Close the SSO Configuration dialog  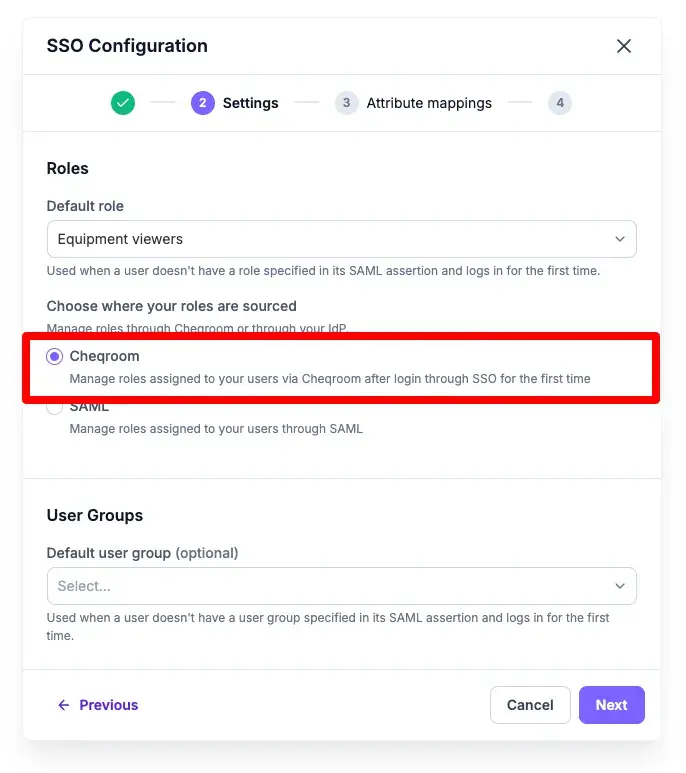click(623, 46)
